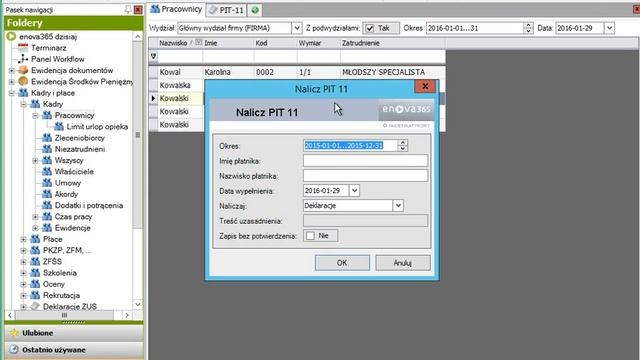Select the Ewidencja dokumentów folder icon
The width and height of the screenshot is (640, 360).
pos(23,70)
